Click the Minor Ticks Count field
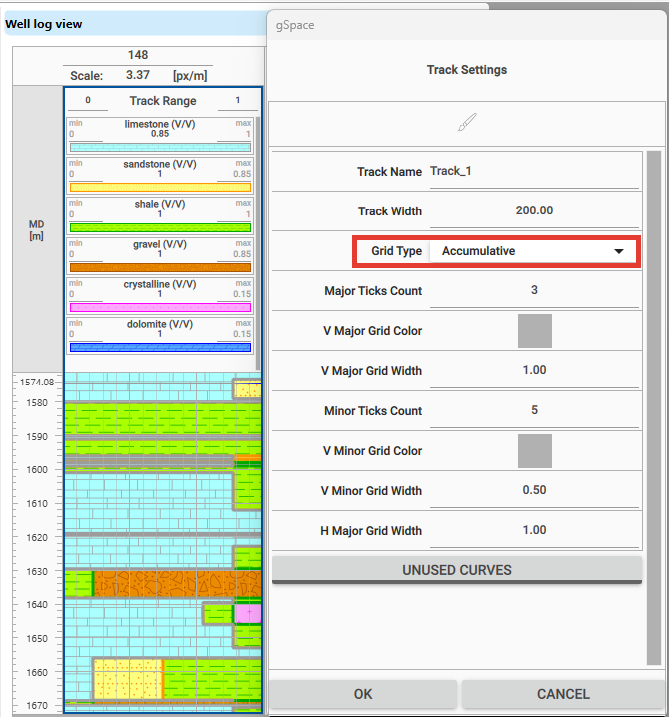669x717 pixels. click(x=534, y=411)
